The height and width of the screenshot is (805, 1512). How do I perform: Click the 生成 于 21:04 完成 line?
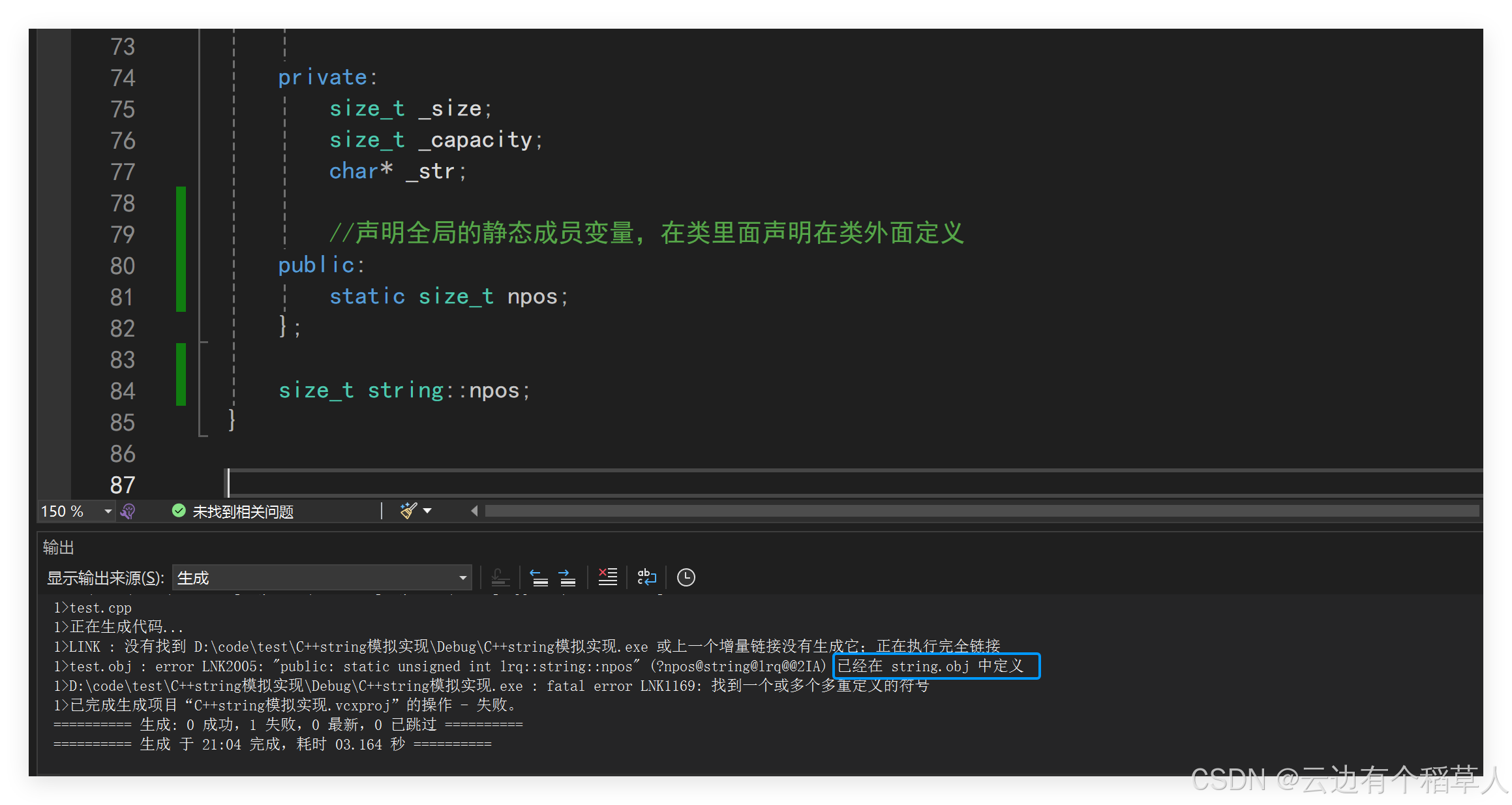273,745
